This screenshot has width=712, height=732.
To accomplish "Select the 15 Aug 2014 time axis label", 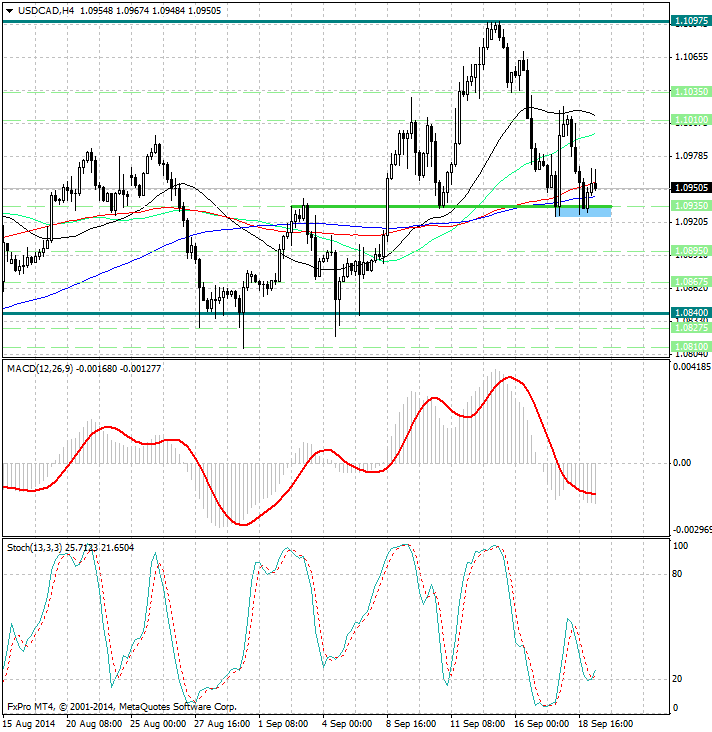I will (x=29, y=724).
